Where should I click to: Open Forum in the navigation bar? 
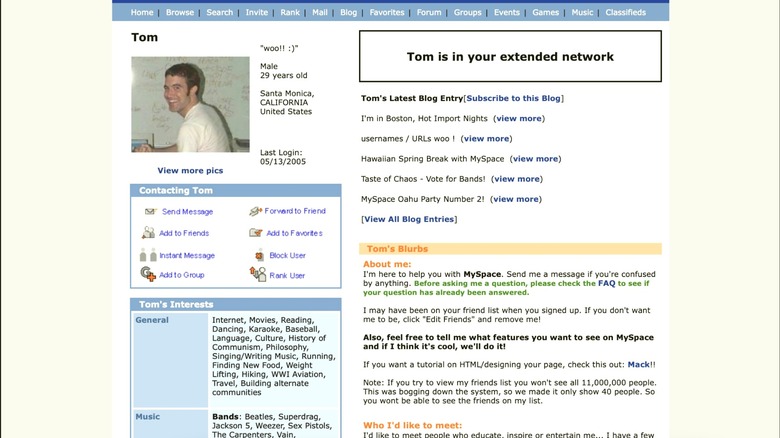tap(429, 12)
